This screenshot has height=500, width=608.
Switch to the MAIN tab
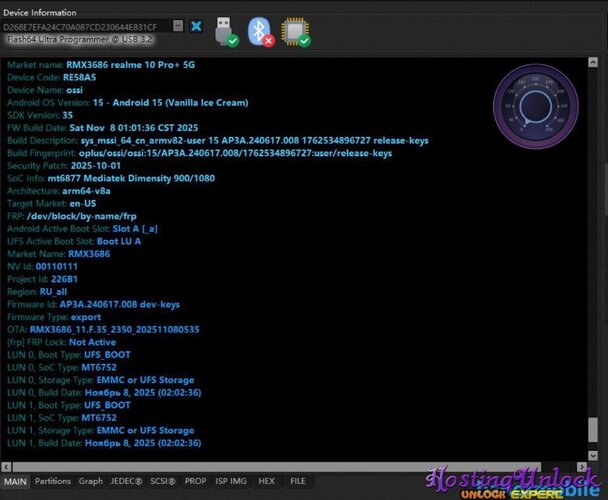click(x=16, y=481)
